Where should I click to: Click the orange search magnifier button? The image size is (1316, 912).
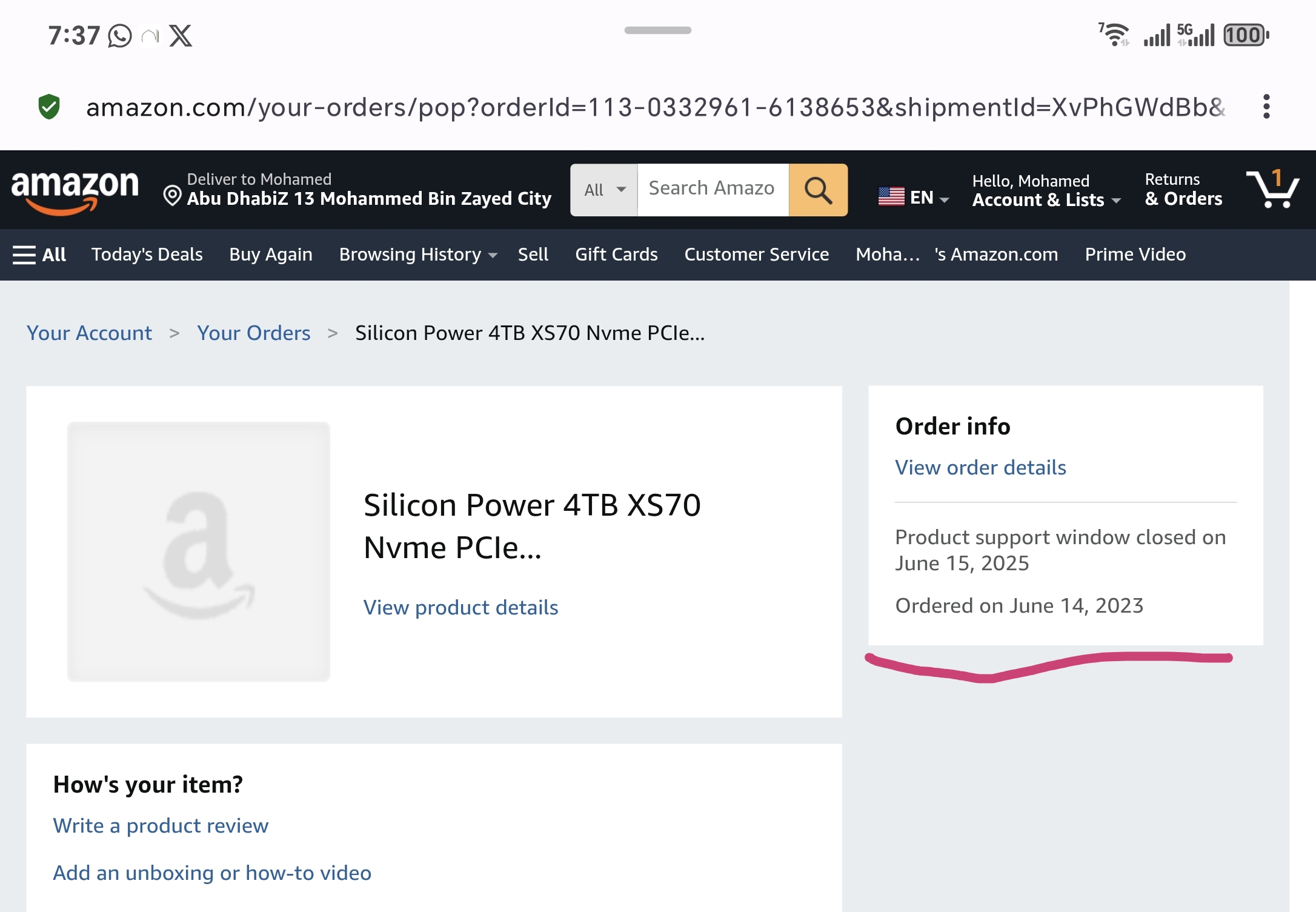817,190
